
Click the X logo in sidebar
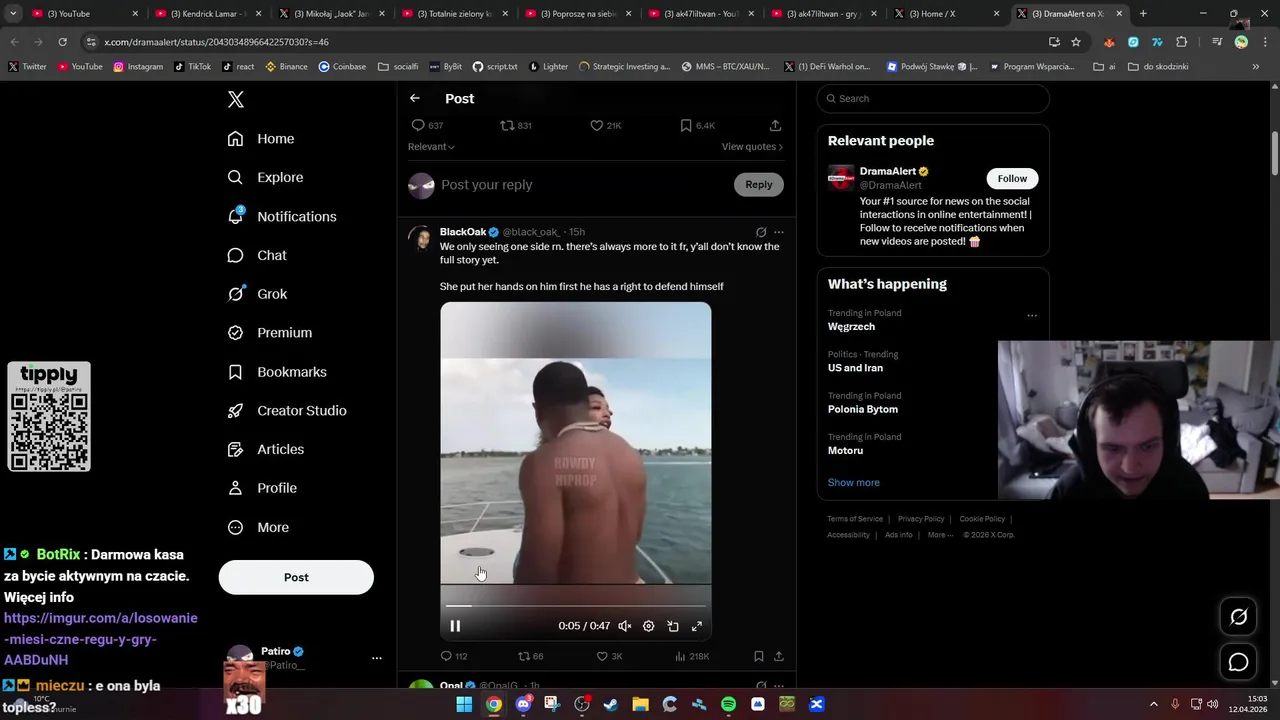click(x=236, y=99)
